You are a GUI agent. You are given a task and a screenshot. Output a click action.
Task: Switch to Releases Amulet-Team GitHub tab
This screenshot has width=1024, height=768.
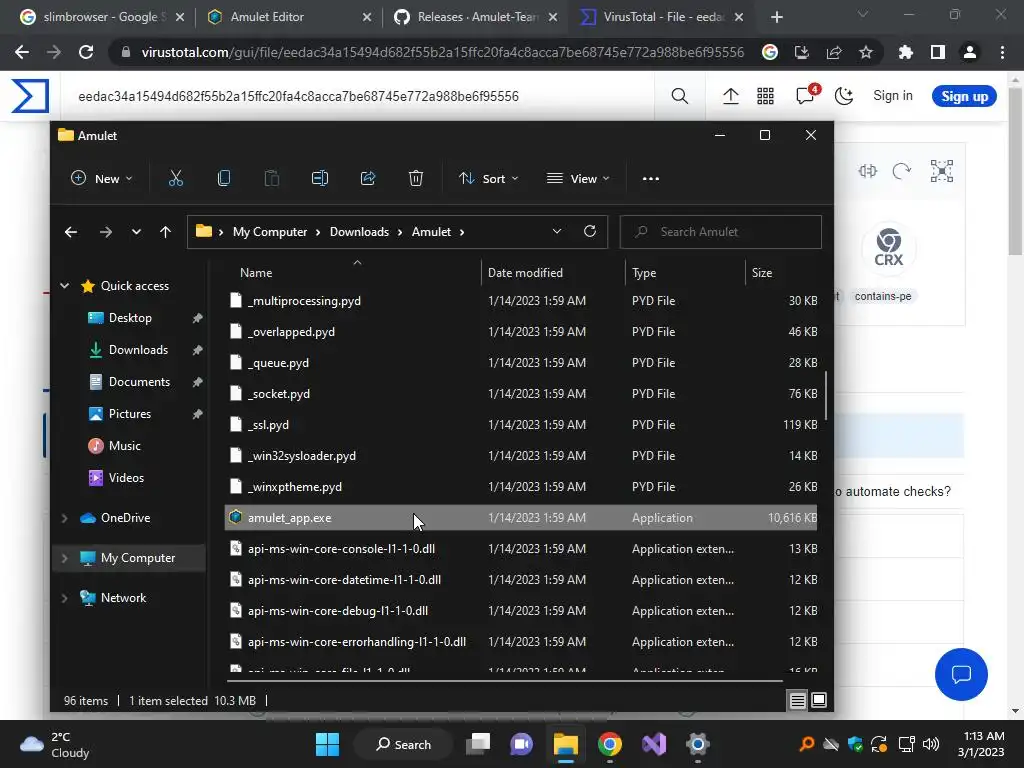point(475,17)
